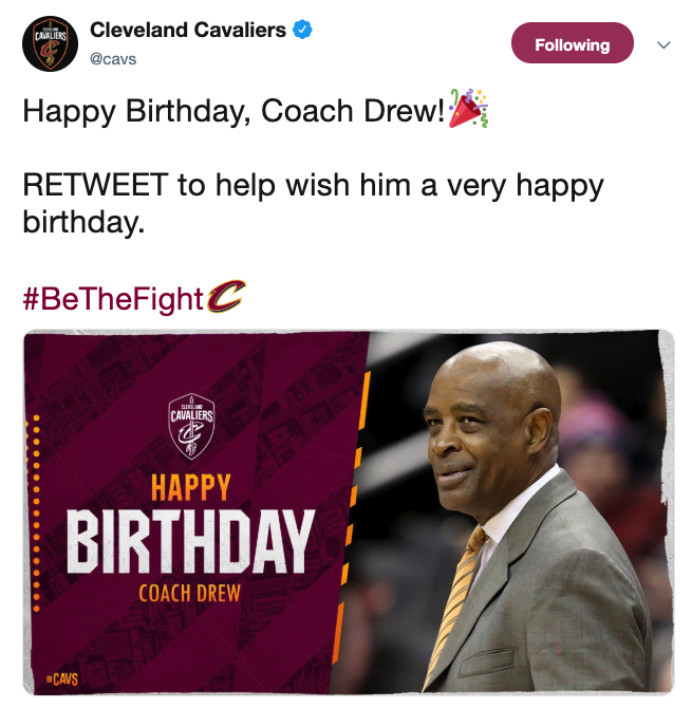Viewport: 692px width, 708px height.
Task: Click the word RETWEET in the tweet text
Action: (x=96, y=185)
